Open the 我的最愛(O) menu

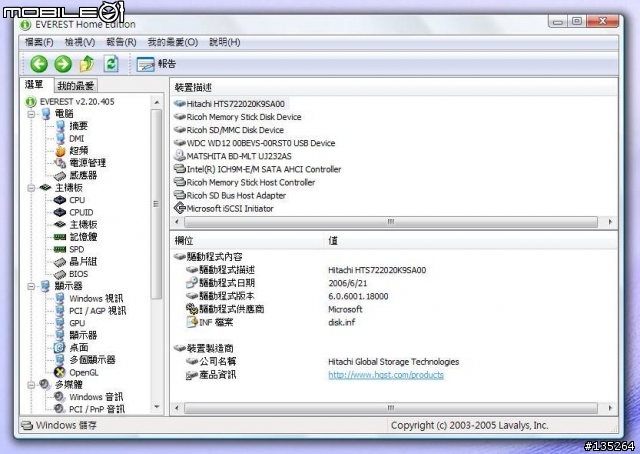pyautogui.click(x=173, y=42)
